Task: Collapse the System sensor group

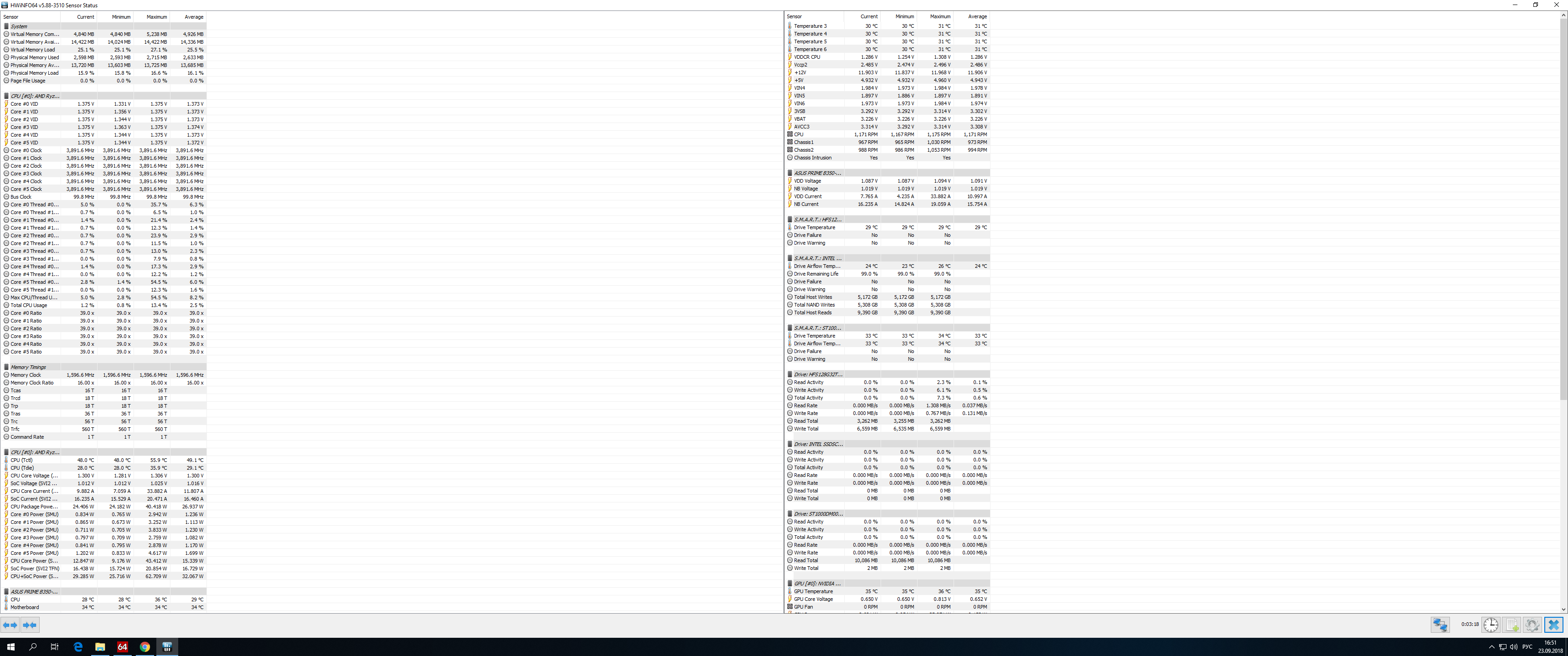Action: pos(19,26)
